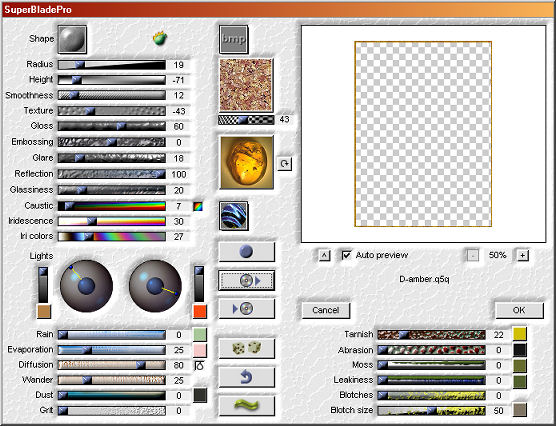
Task: Adjust the Reflection slider
Action: coord(112,174)
